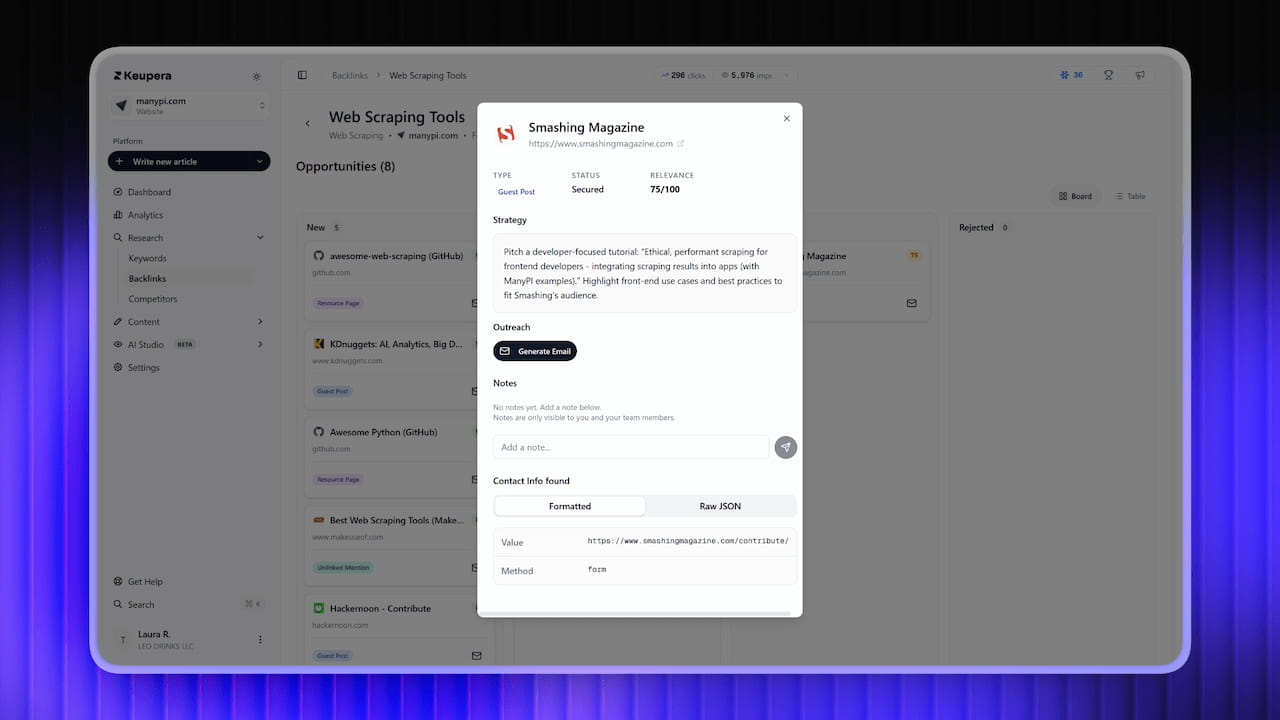Select the Formatted tab
Screen dimensions: 1280x720
click(x=570, y=506)
